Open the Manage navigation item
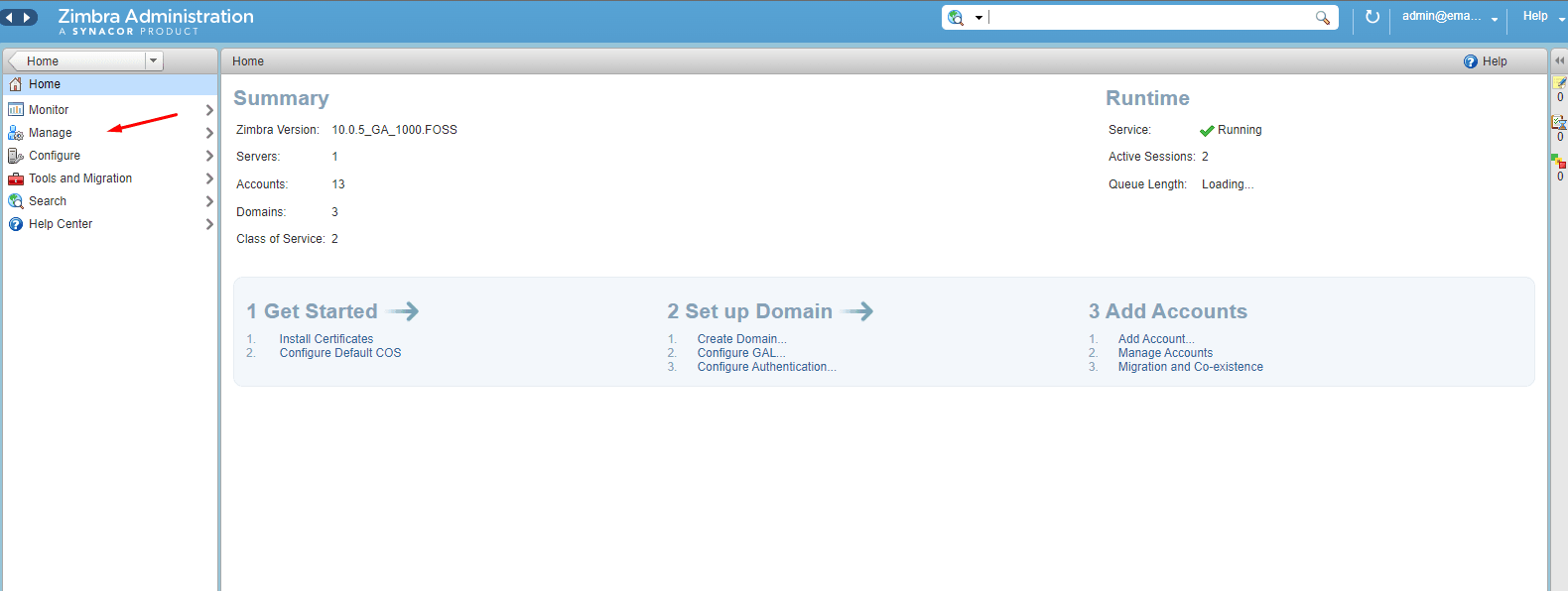 click(110, 133)
